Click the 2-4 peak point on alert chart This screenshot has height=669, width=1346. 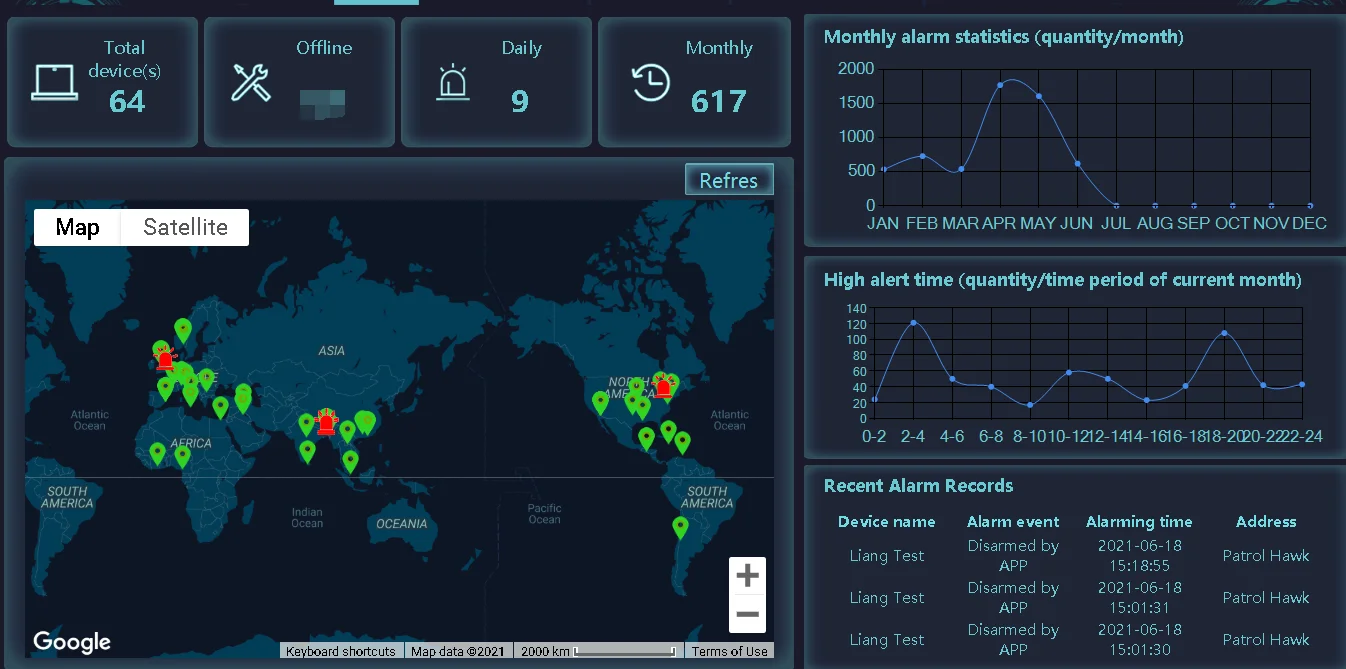(x=913, y=323)
